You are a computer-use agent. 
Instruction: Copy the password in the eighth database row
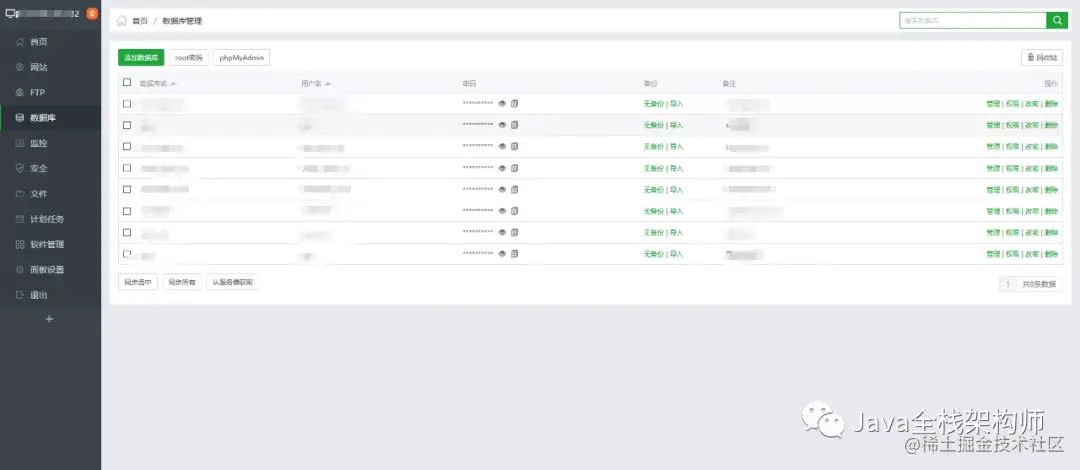(515, 254)
